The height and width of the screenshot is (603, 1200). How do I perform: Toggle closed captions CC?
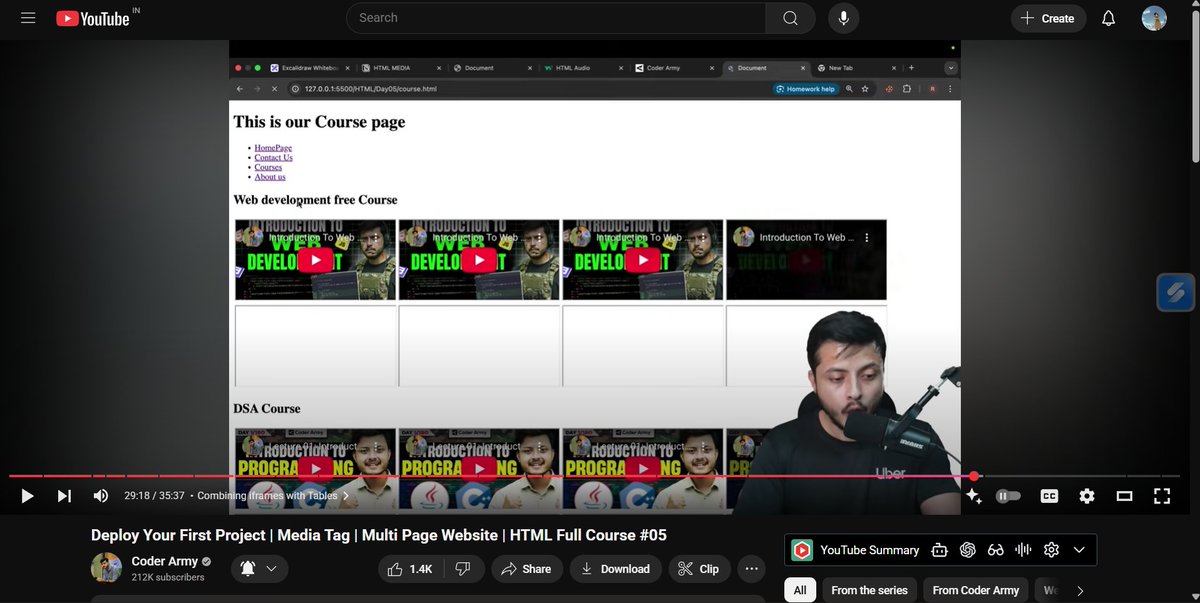click(x=1049, y=496)
